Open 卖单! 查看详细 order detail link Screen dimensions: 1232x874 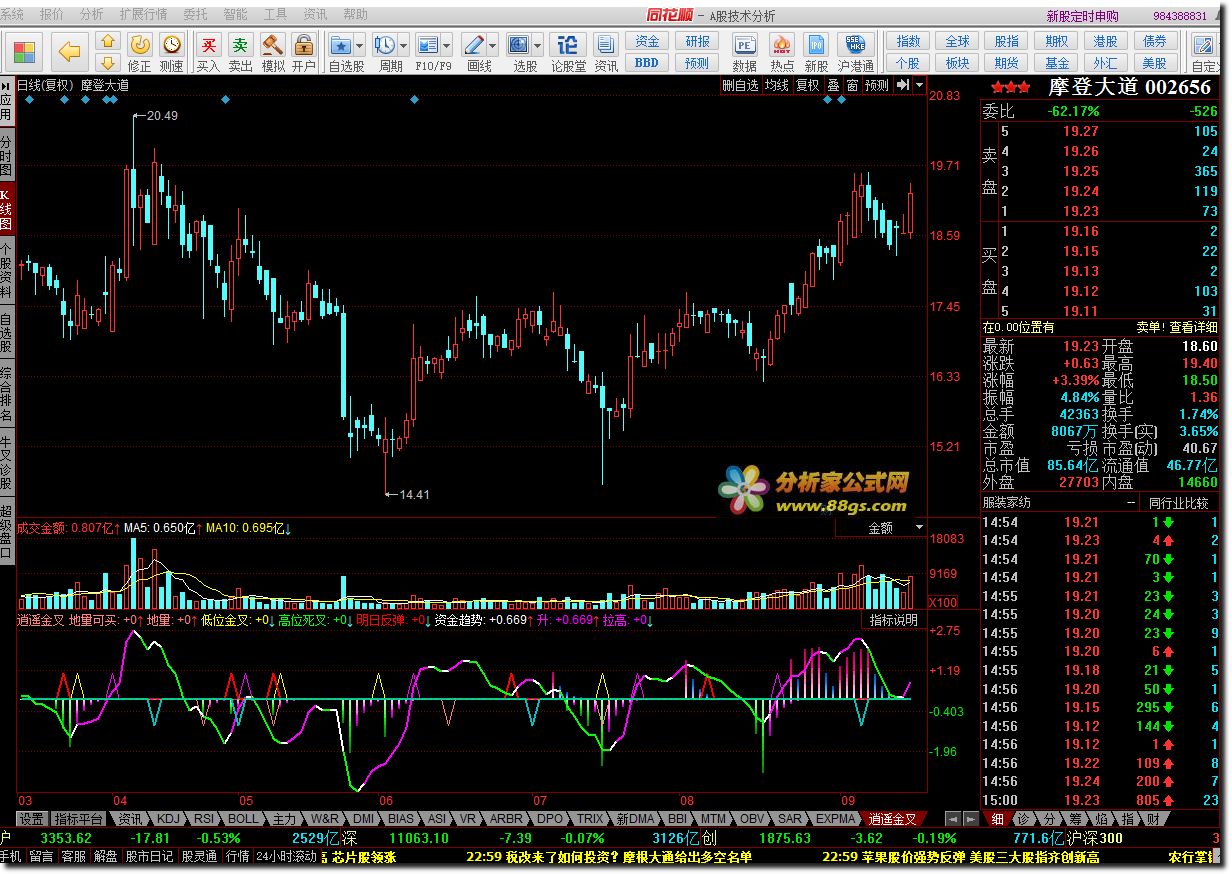[1177, 327]
